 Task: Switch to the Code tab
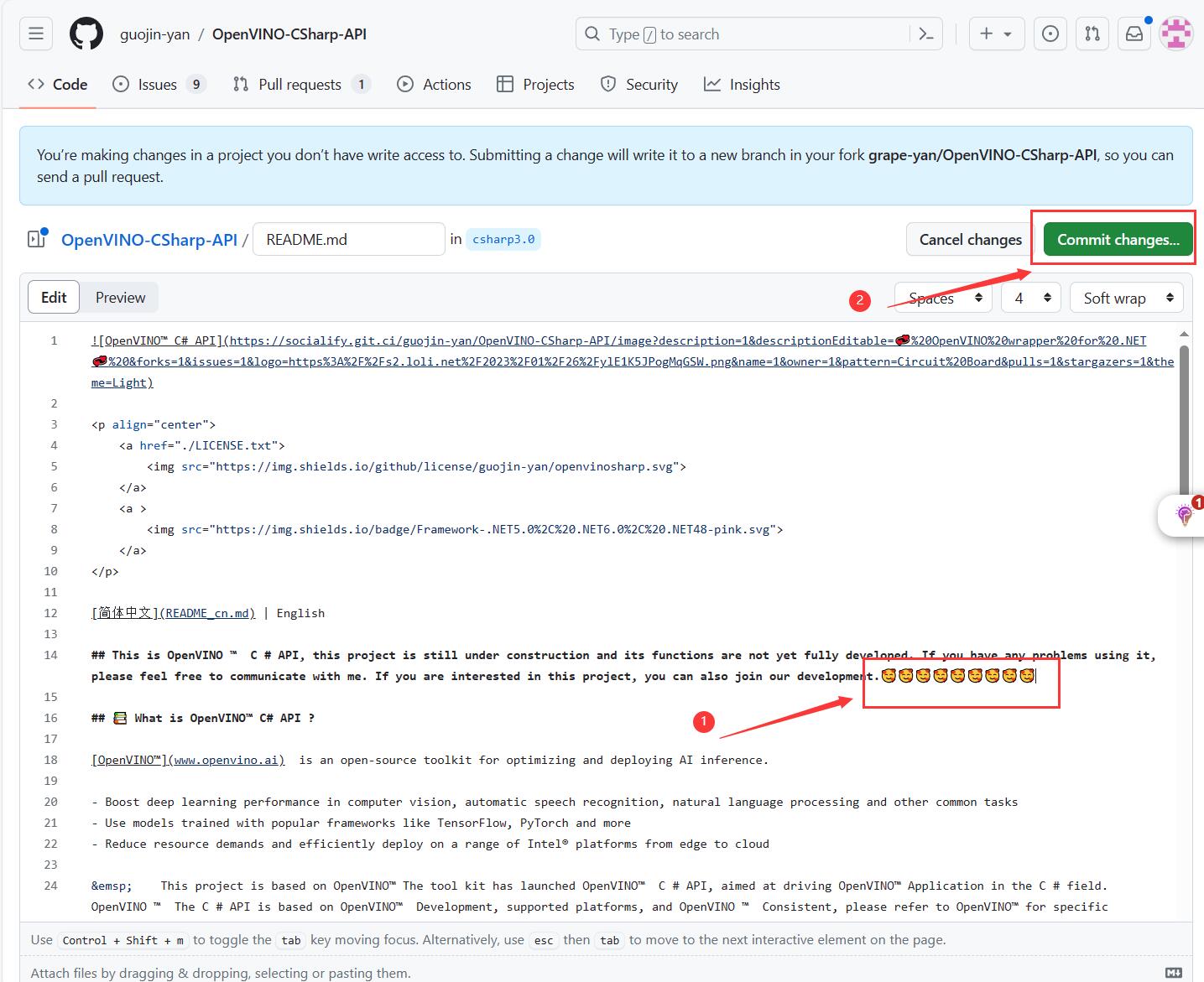[x=58, y=85]
